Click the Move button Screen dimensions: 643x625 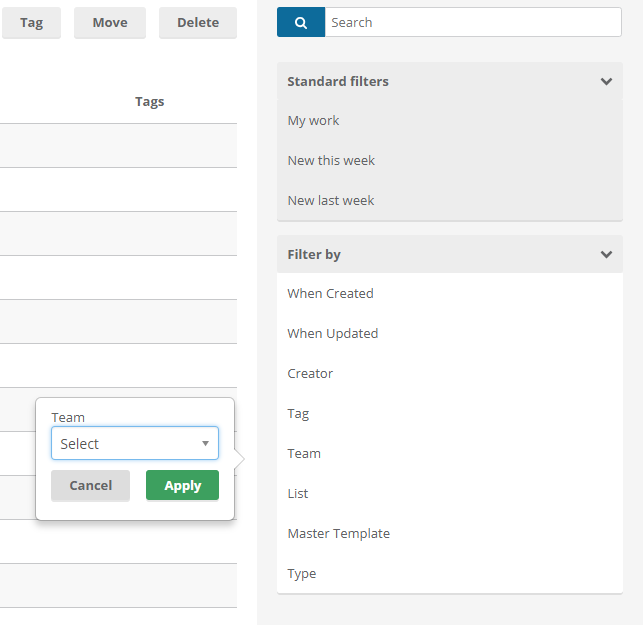click(110, 23)
